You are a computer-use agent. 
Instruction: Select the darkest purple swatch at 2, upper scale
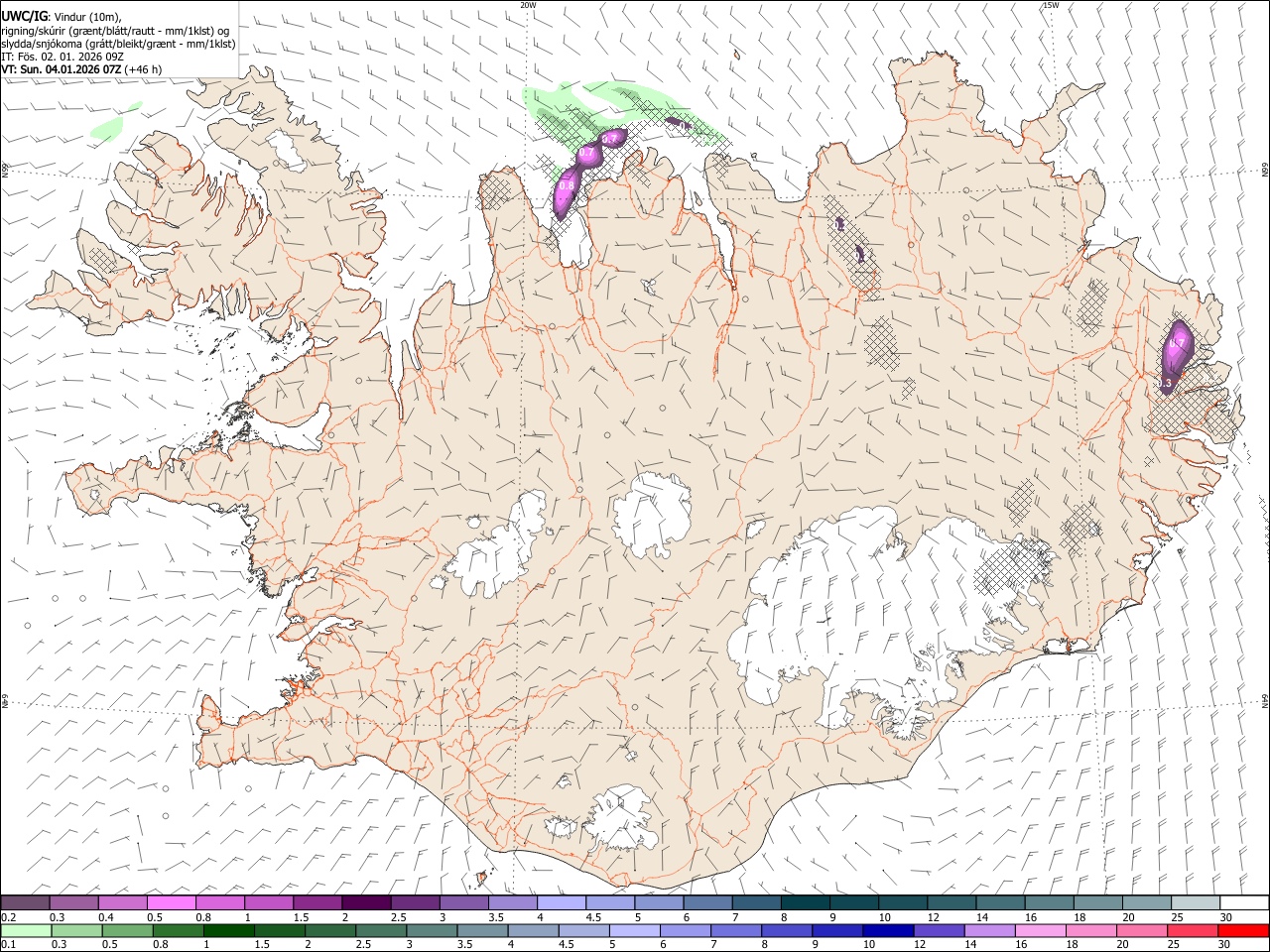pyautogui.click(x=366, y=903)
